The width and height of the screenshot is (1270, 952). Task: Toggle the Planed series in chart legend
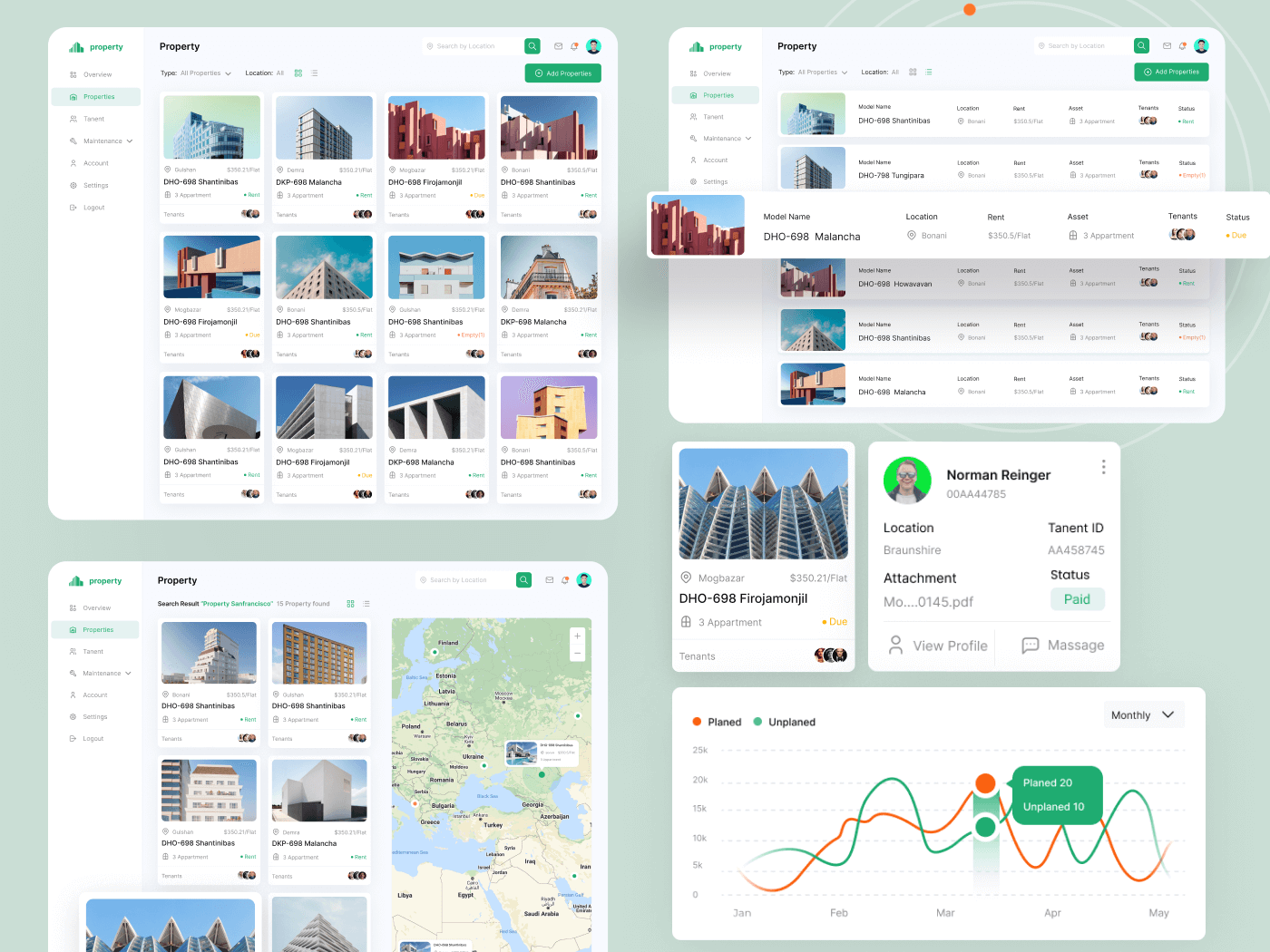point(697,722)
